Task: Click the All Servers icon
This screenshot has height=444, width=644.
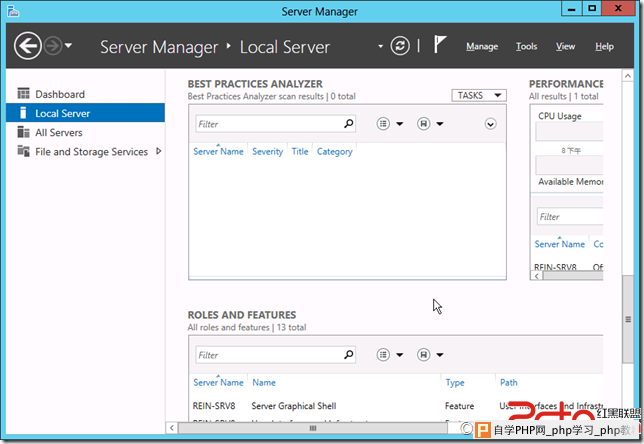Action: point(23,132)
